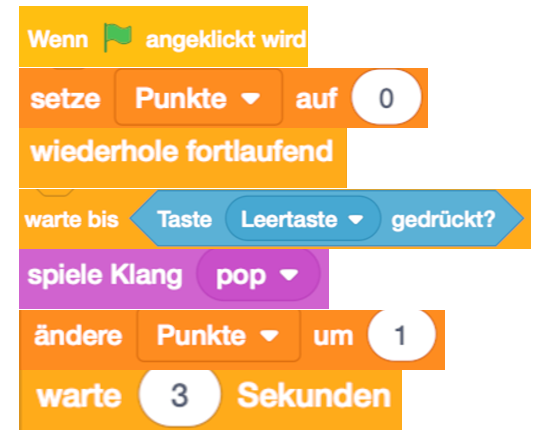
Task: Click the gedrückt? text in the blue block
Action: coord(443,220)
